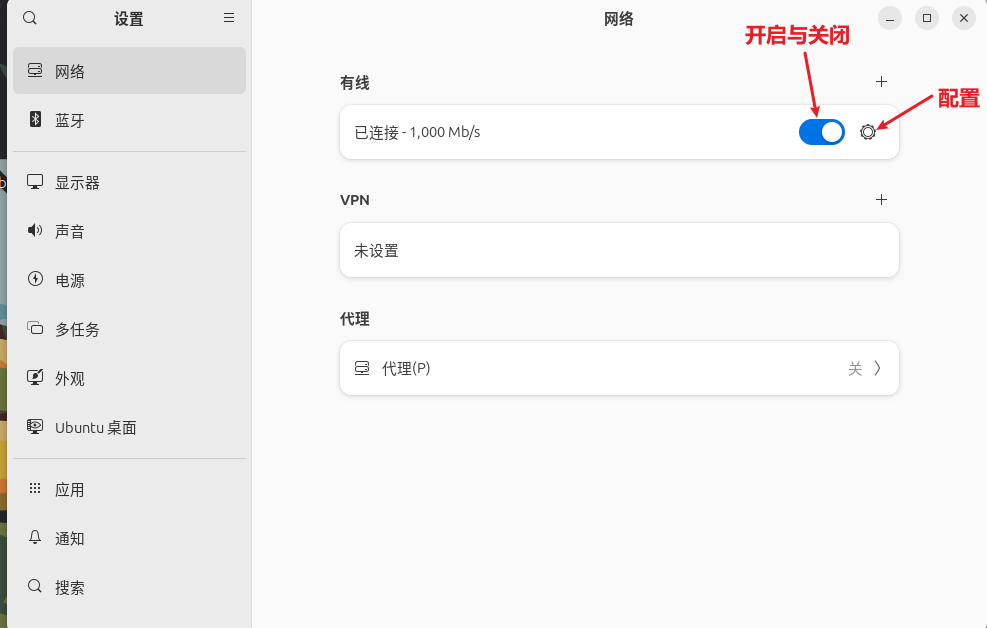Add a new wired connection profile
This screenshot has height=628, width=987.
(x=881, y=82)
